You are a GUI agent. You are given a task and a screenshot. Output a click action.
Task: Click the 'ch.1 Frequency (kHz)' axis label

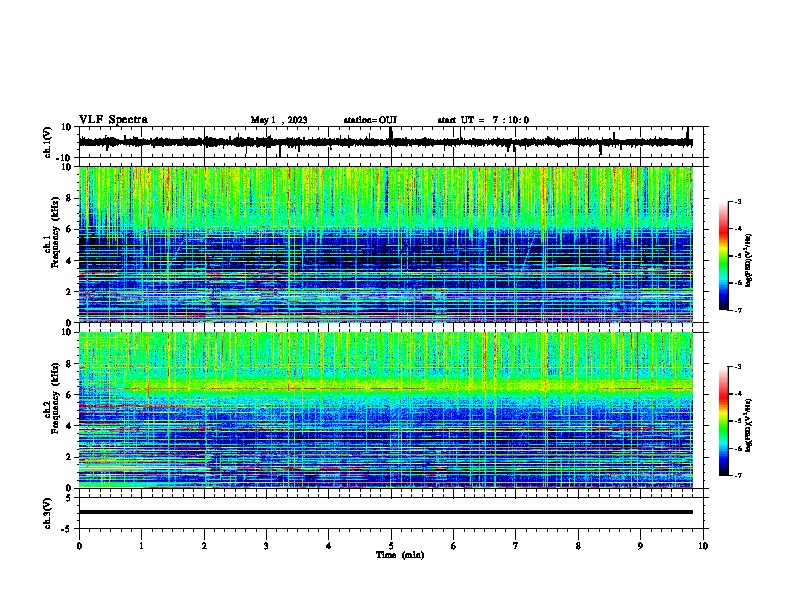(x=52, y=233)
